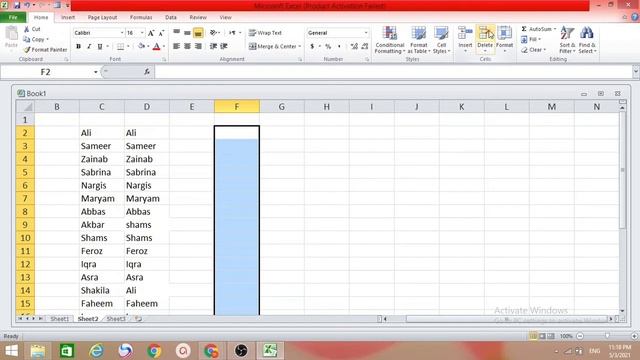This screenshot has height=360, width=640.
Task: Click inside the formula bar
Action: [x=393, y=72]
